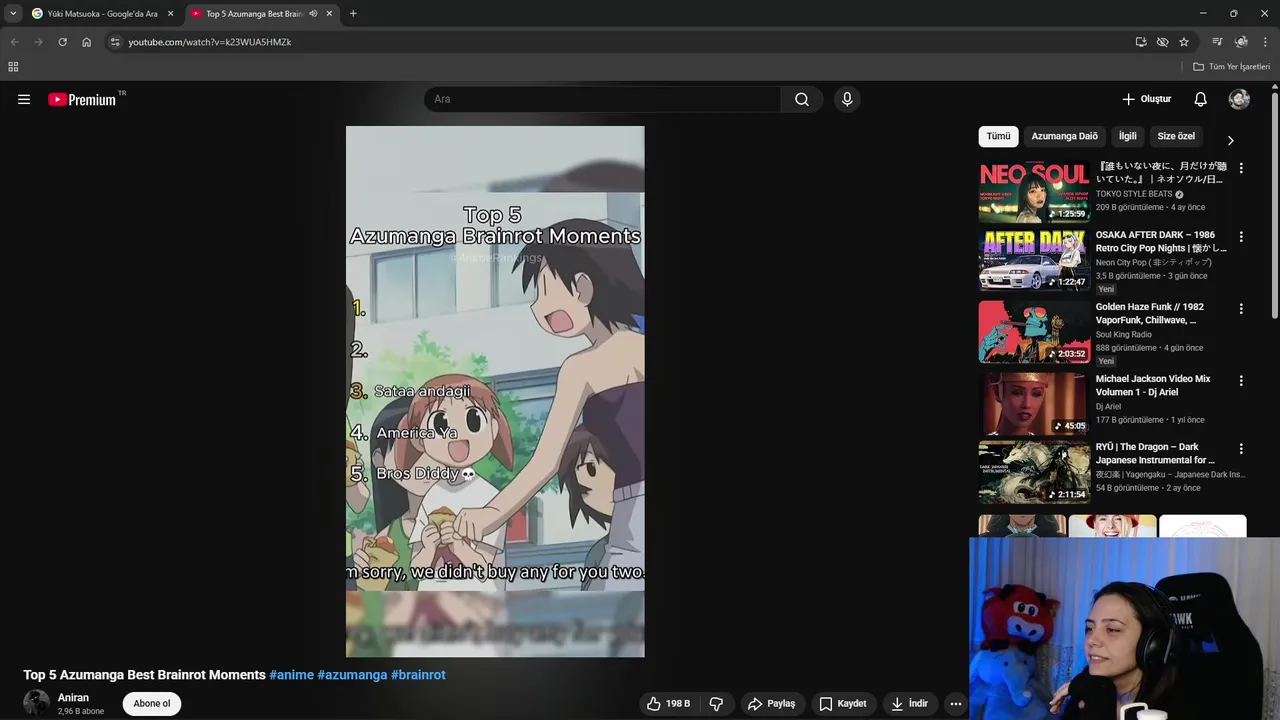The image size is (1280, 720).
Task: Click the Oluştur create button
Action: [1146, 99]
